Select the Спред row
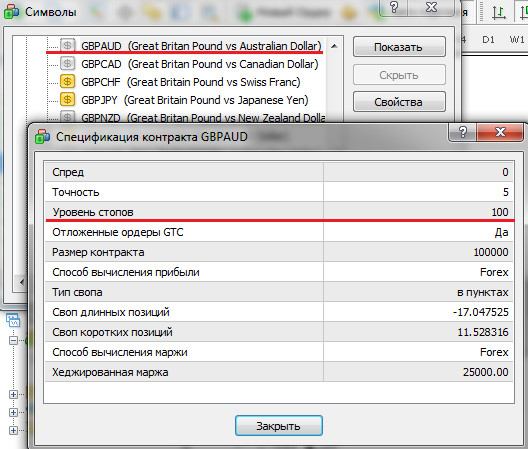 coord(279,172)
